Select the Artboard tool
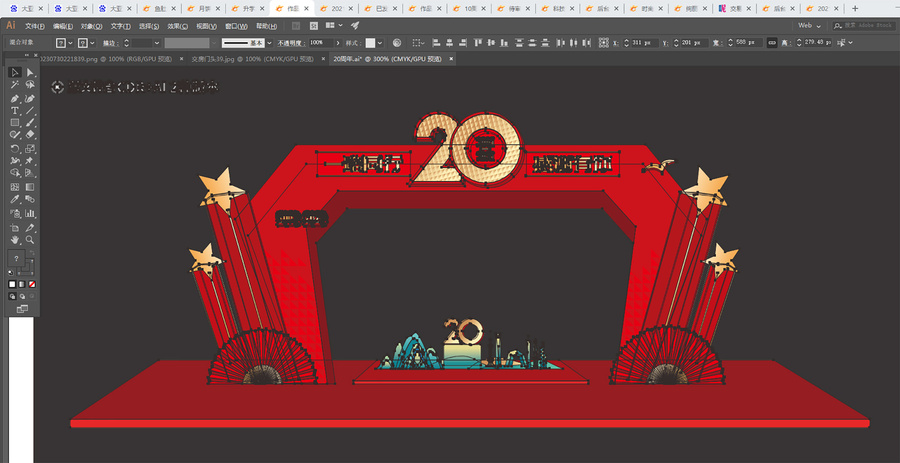This screenshot has height=463, width=900. coord(15,228)
